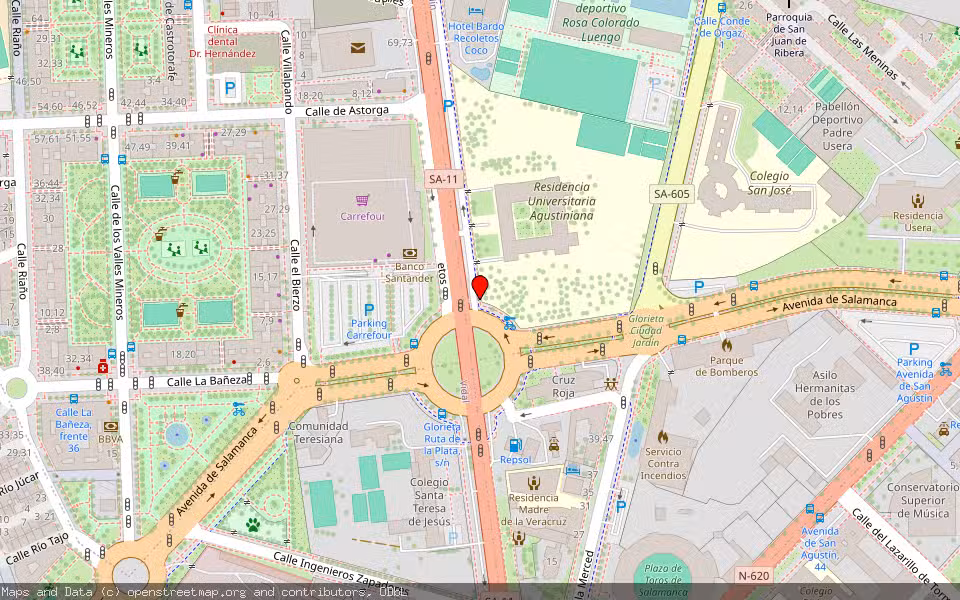Select the BBVA bank icon
This screenshot has width=960, height=600.
pyautogui.click(x=110, y=424)
